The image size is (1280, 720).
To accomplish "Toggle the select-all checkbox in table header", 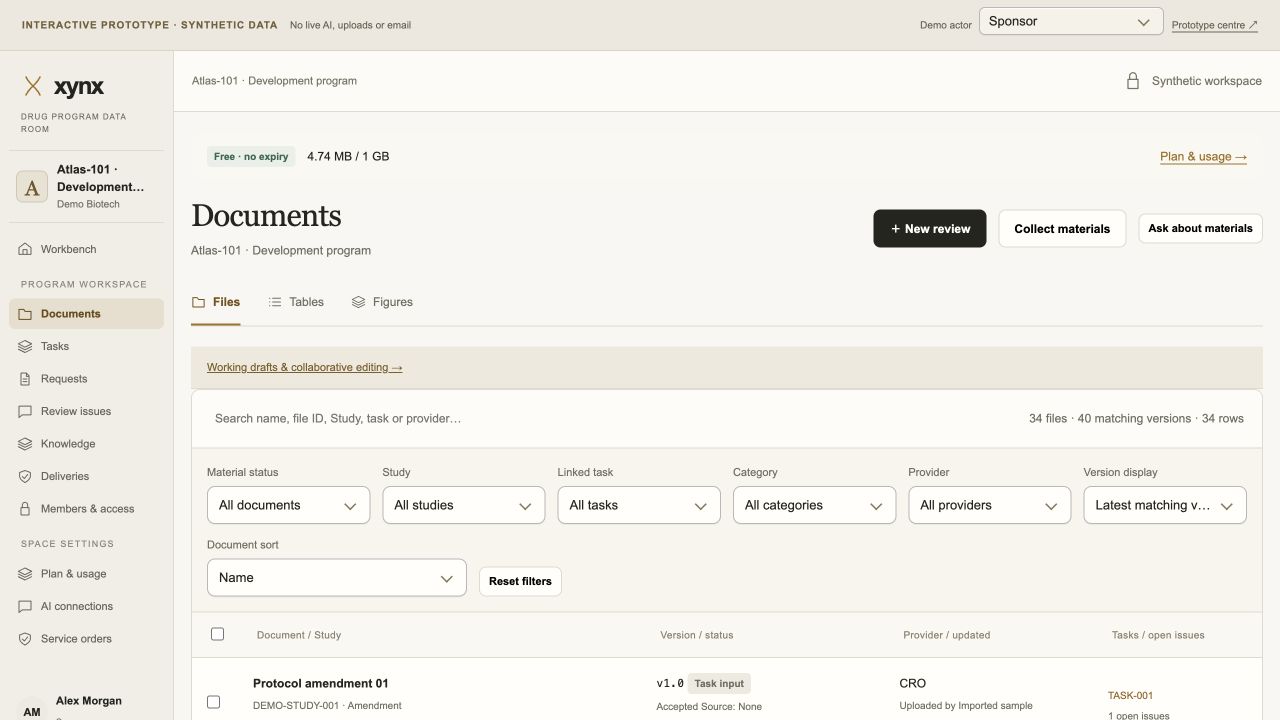I will click(x=217, y=634).
